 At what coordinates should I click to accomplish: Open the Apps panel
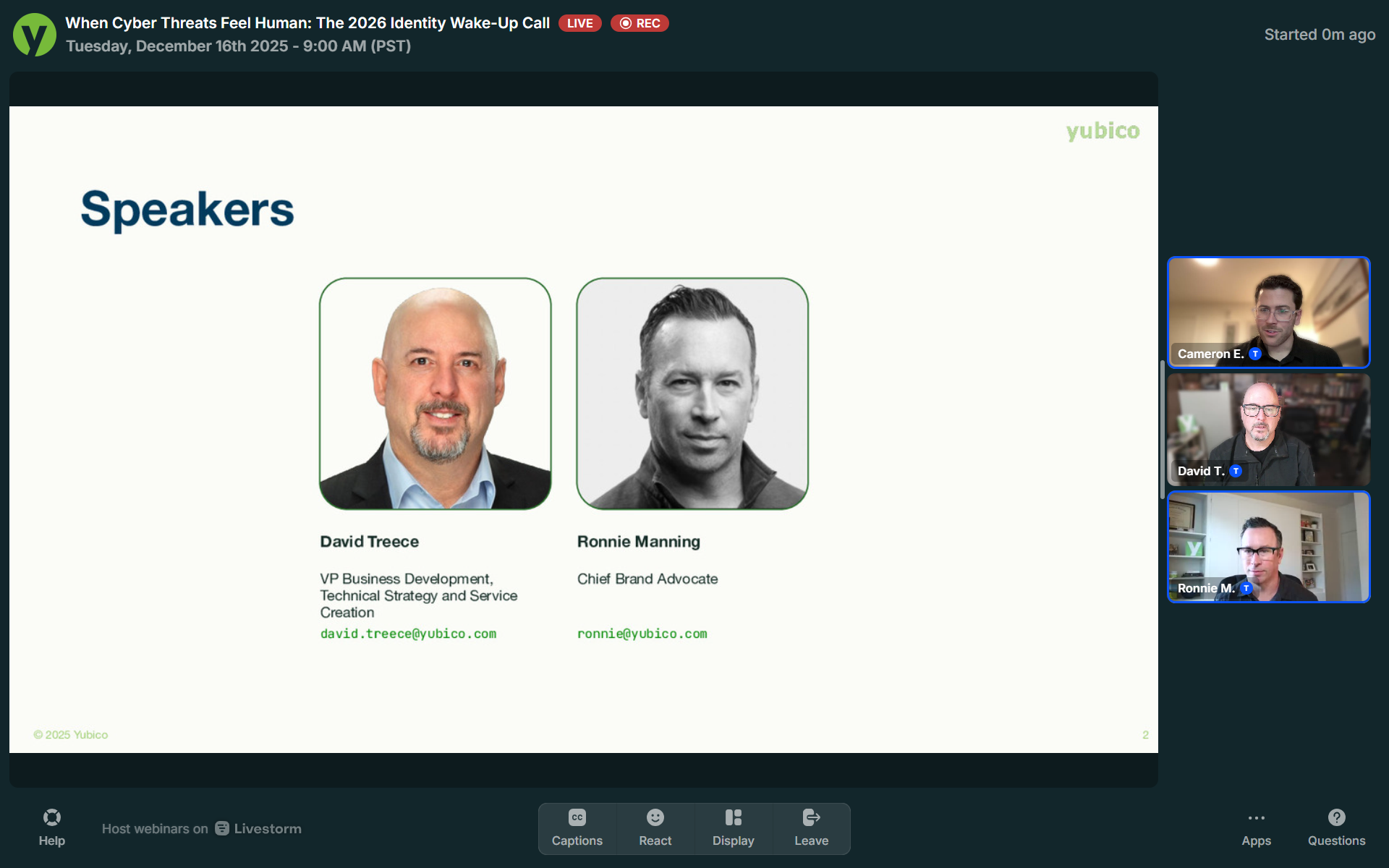1256,828
